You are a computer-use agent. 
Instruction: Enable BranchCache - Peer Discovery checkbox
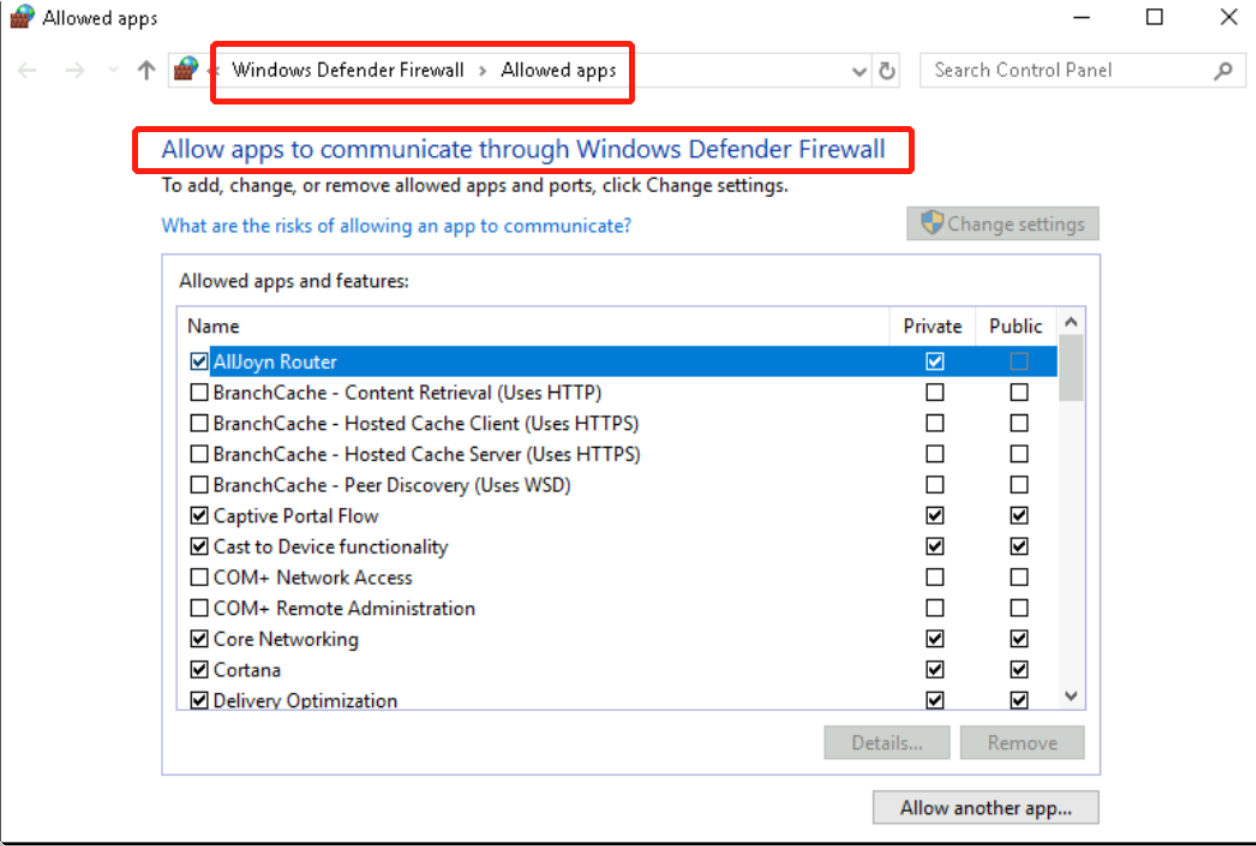(x=199, y=486)
